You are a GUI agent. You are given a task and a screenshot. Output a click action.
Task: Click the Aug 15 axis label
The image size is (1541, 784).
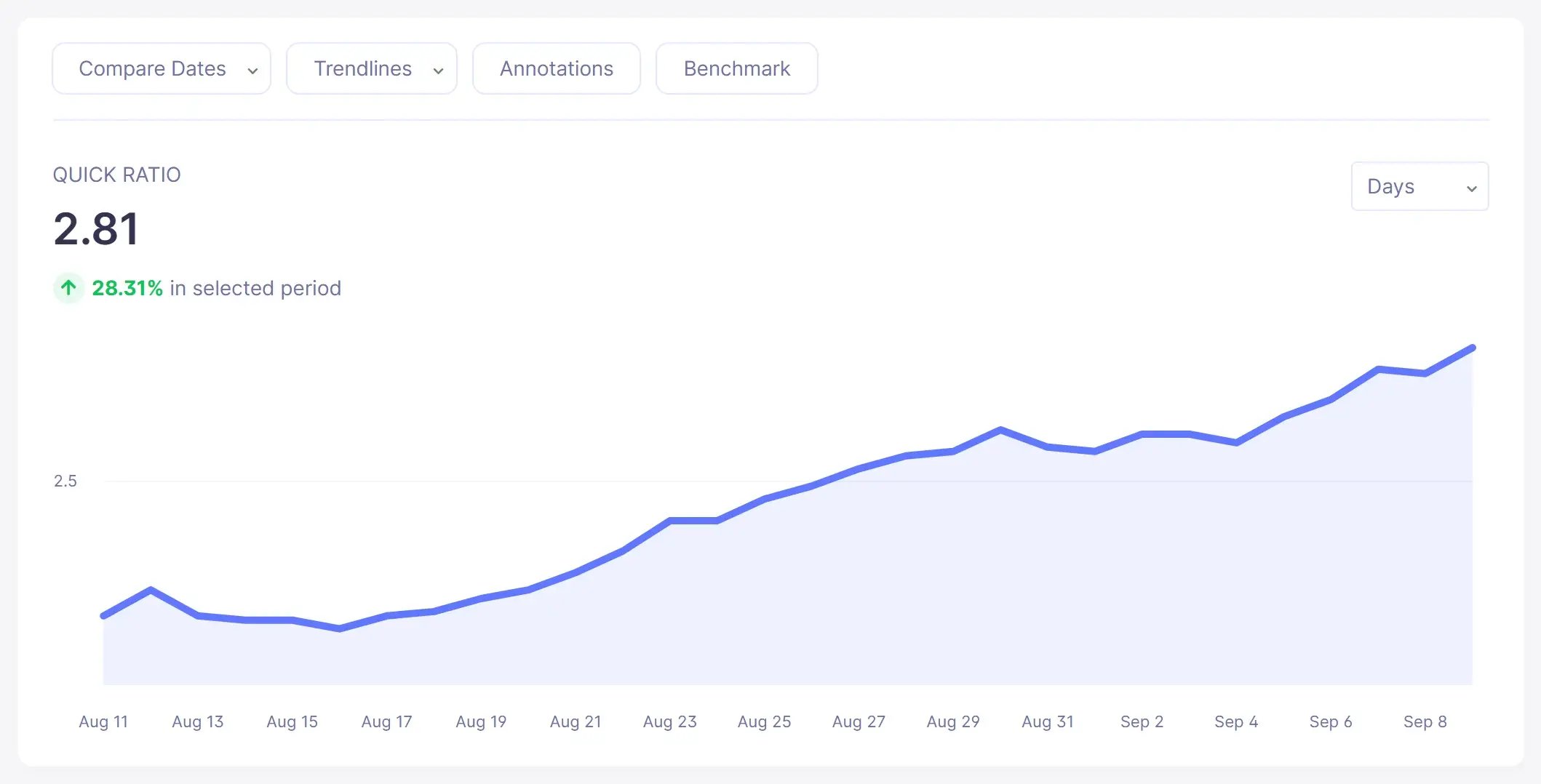pos(292,721)
